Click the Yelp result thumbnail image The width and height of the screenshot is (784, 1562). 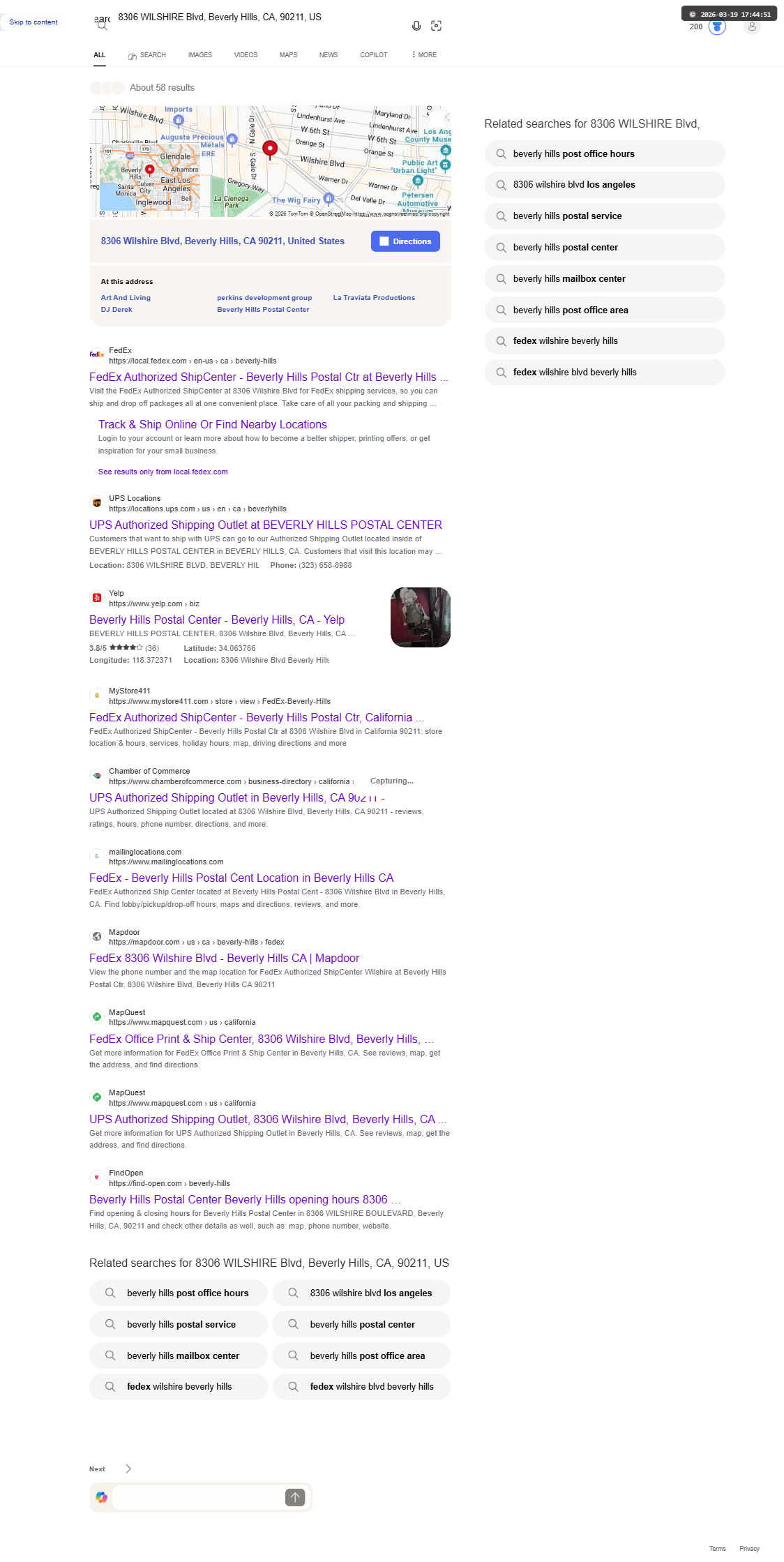pyautogui.click(x=421, y=617)
